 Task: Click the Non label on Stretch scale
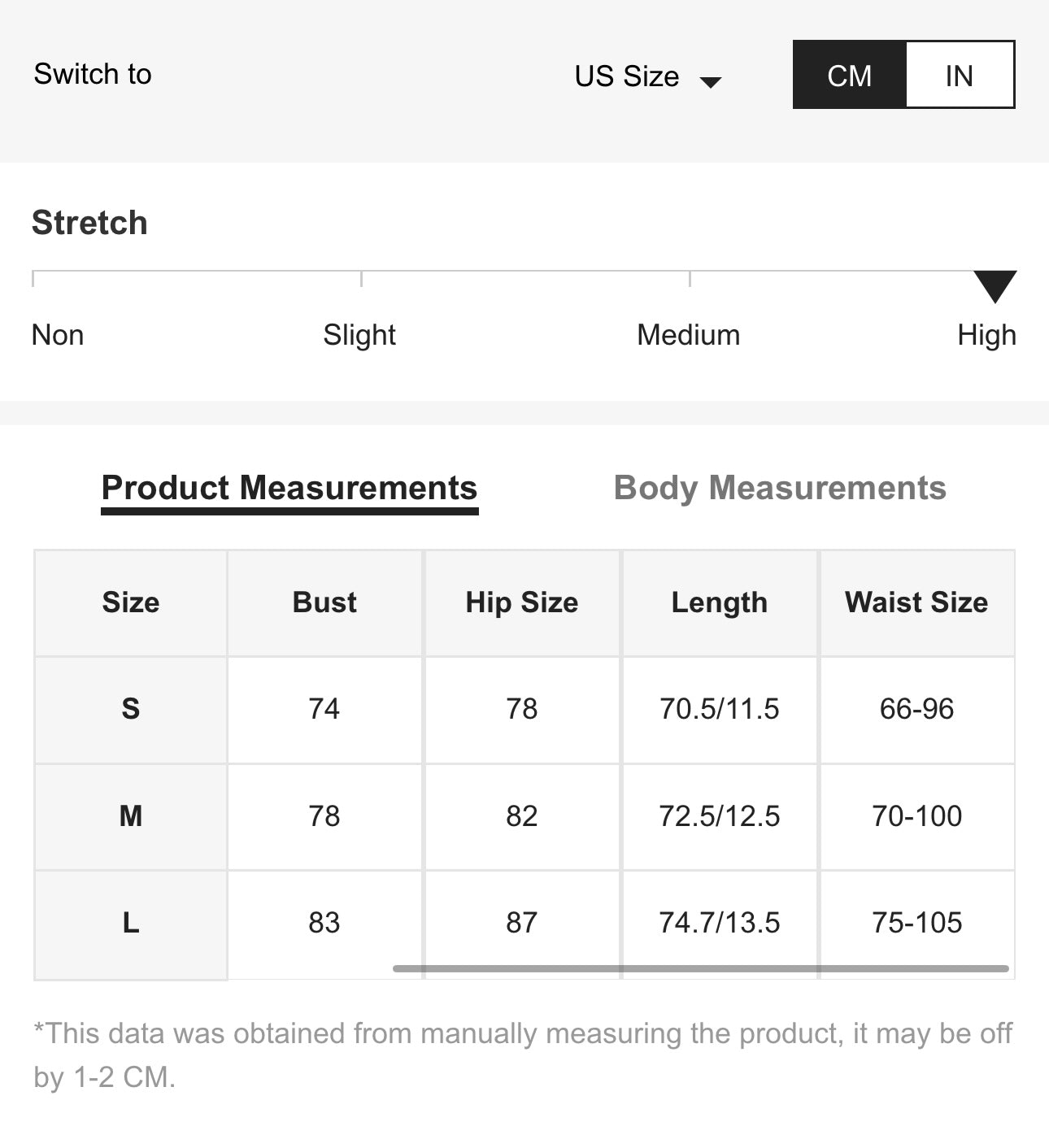pyautogui.click(x=57, y=335)
